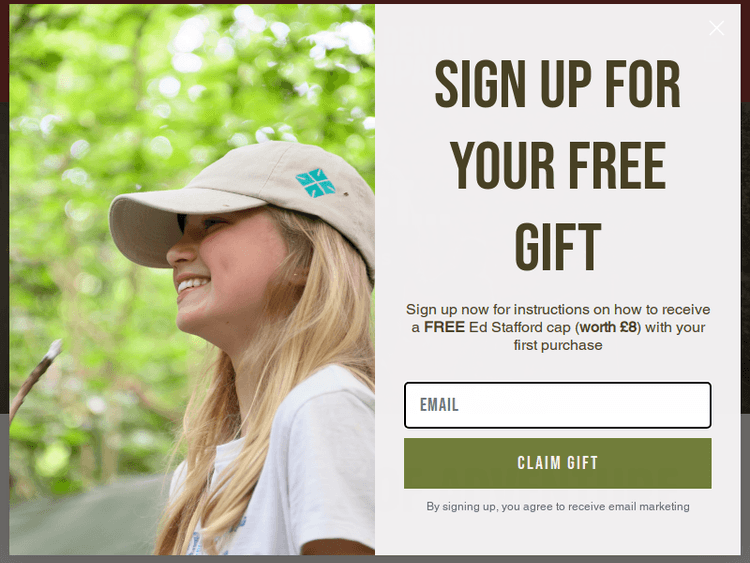750x563 pixels.
Task: Click the bold 'FREE' word in description
Action: coord(444,327)
